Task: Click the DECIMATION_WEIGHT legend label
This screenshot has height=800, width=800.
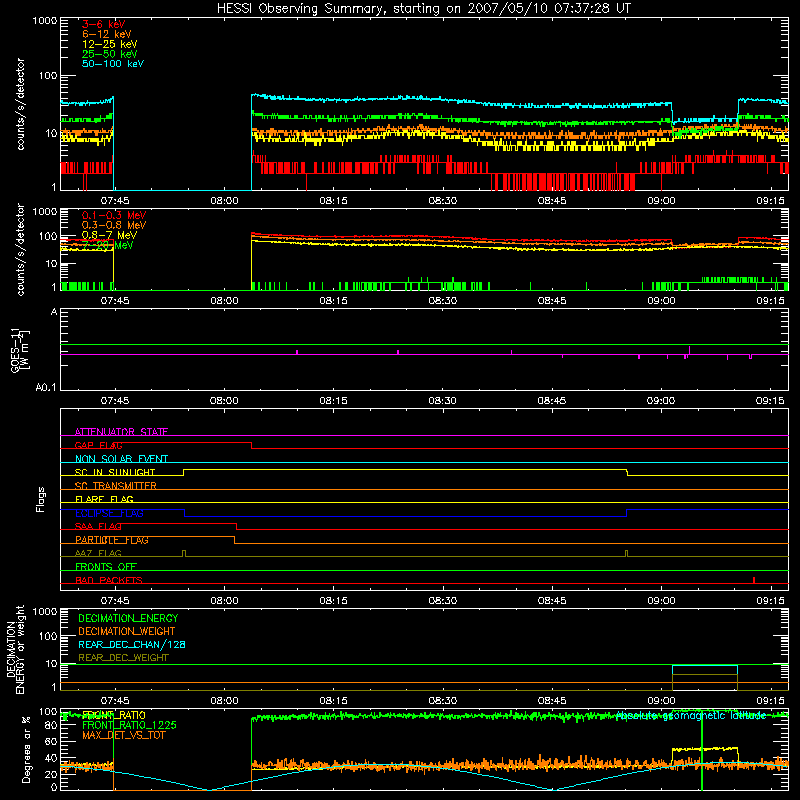Action: pyautogui.click(x=127, y=631)
